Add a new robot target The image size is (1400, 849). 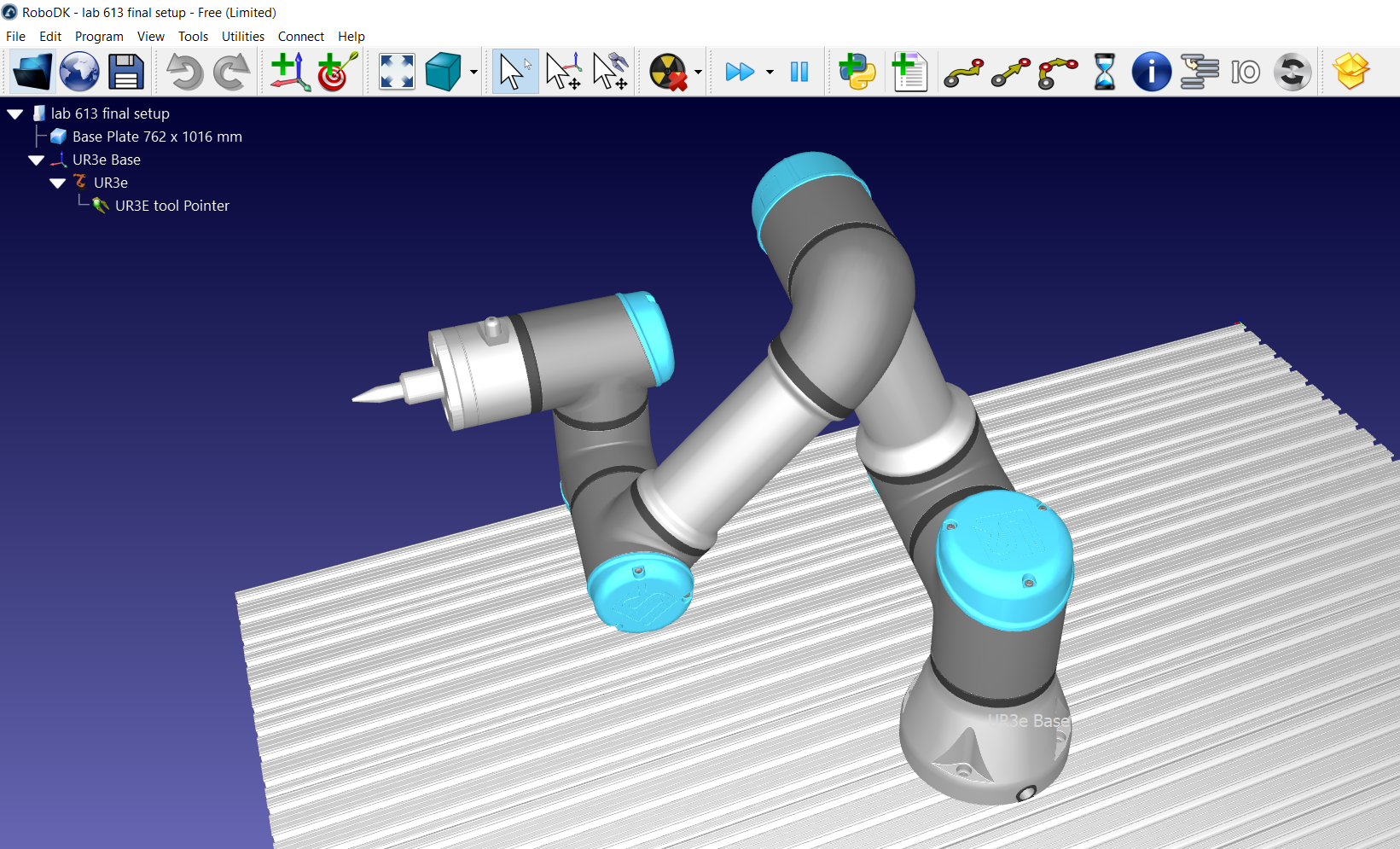click(x=337, y=72)
